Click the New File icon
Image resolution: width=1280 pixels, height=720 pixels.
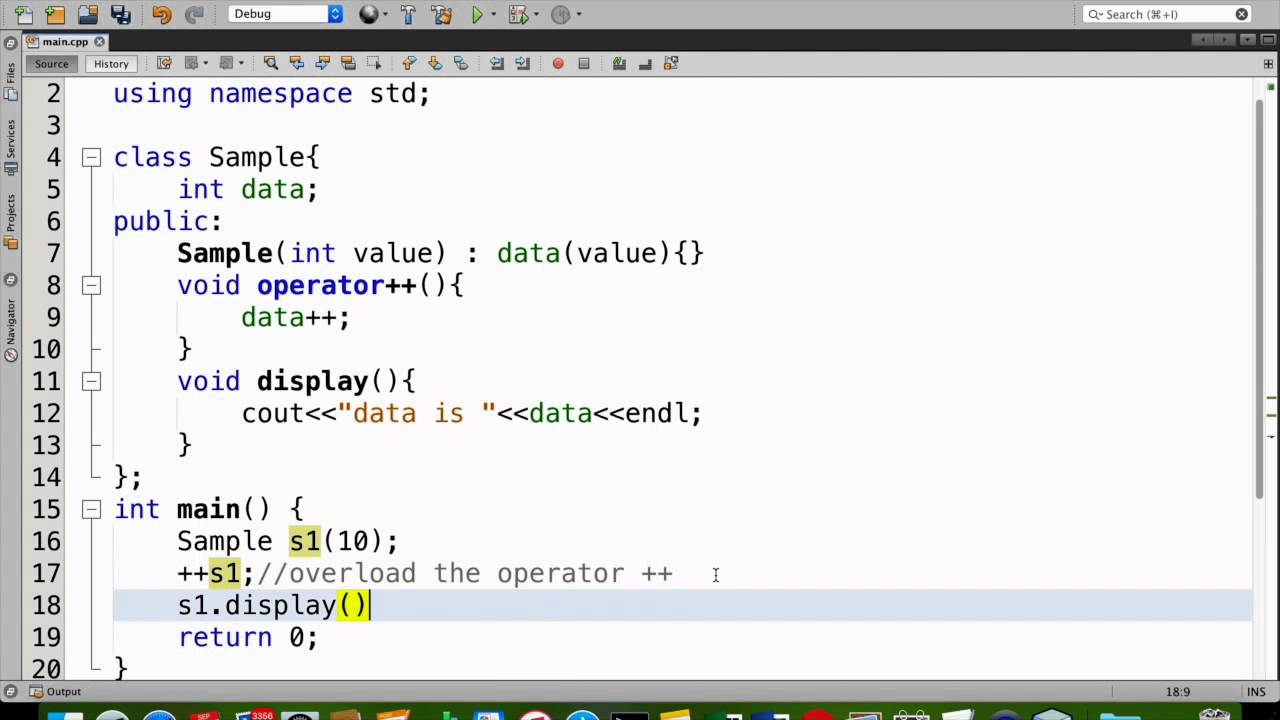tap(23, 14)
